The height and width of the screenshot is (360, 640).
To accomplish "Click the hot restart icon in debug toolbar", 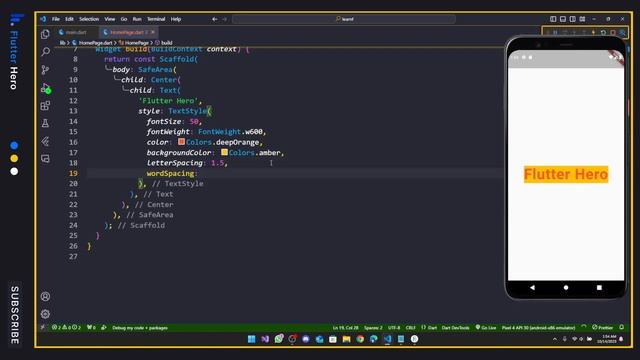I will [603, 32].
